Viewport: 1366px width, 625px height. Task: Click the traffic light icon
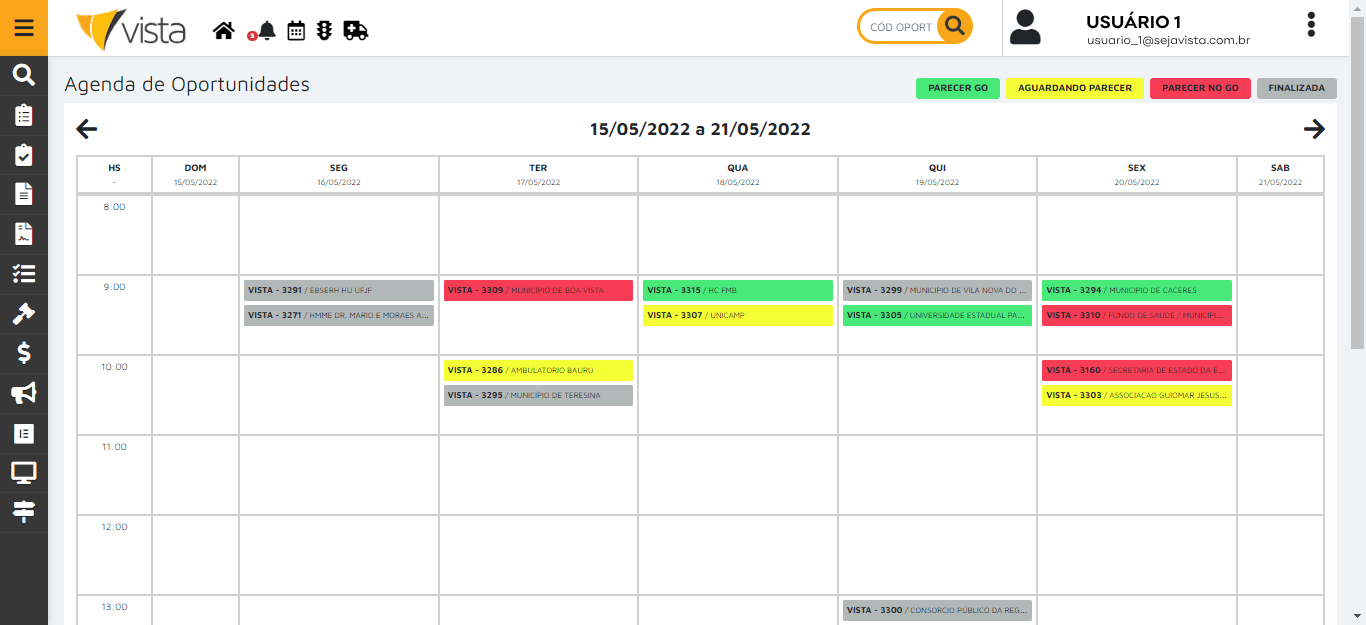(324, 31)
